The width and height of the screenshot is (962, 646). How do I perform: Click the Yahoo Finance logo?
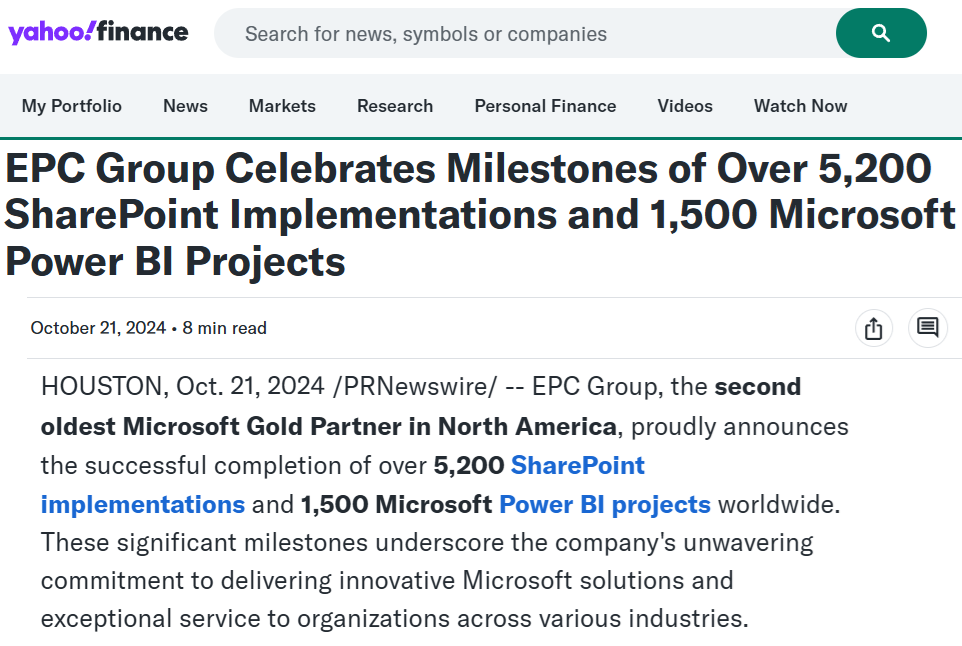point(98,32)
